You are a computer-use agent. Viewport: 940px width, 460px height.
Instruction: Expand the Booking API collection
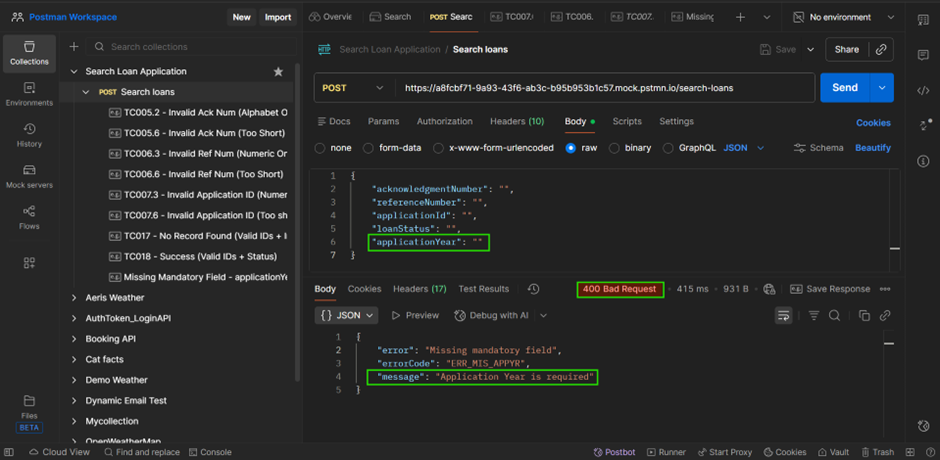coord(74,339)
